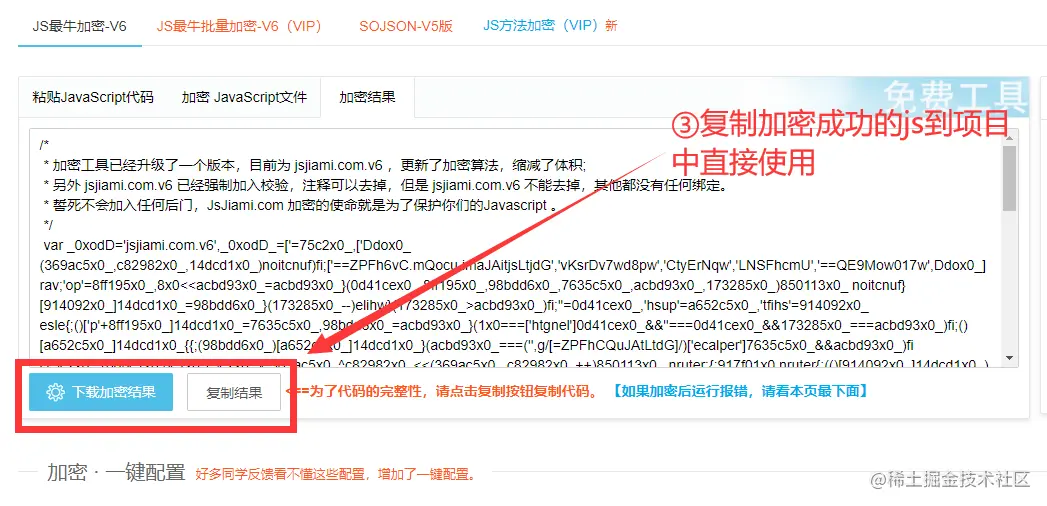Open the JS最牛加密-V6 tab
Screen dimensions: 1047x506
coord(79,26)
